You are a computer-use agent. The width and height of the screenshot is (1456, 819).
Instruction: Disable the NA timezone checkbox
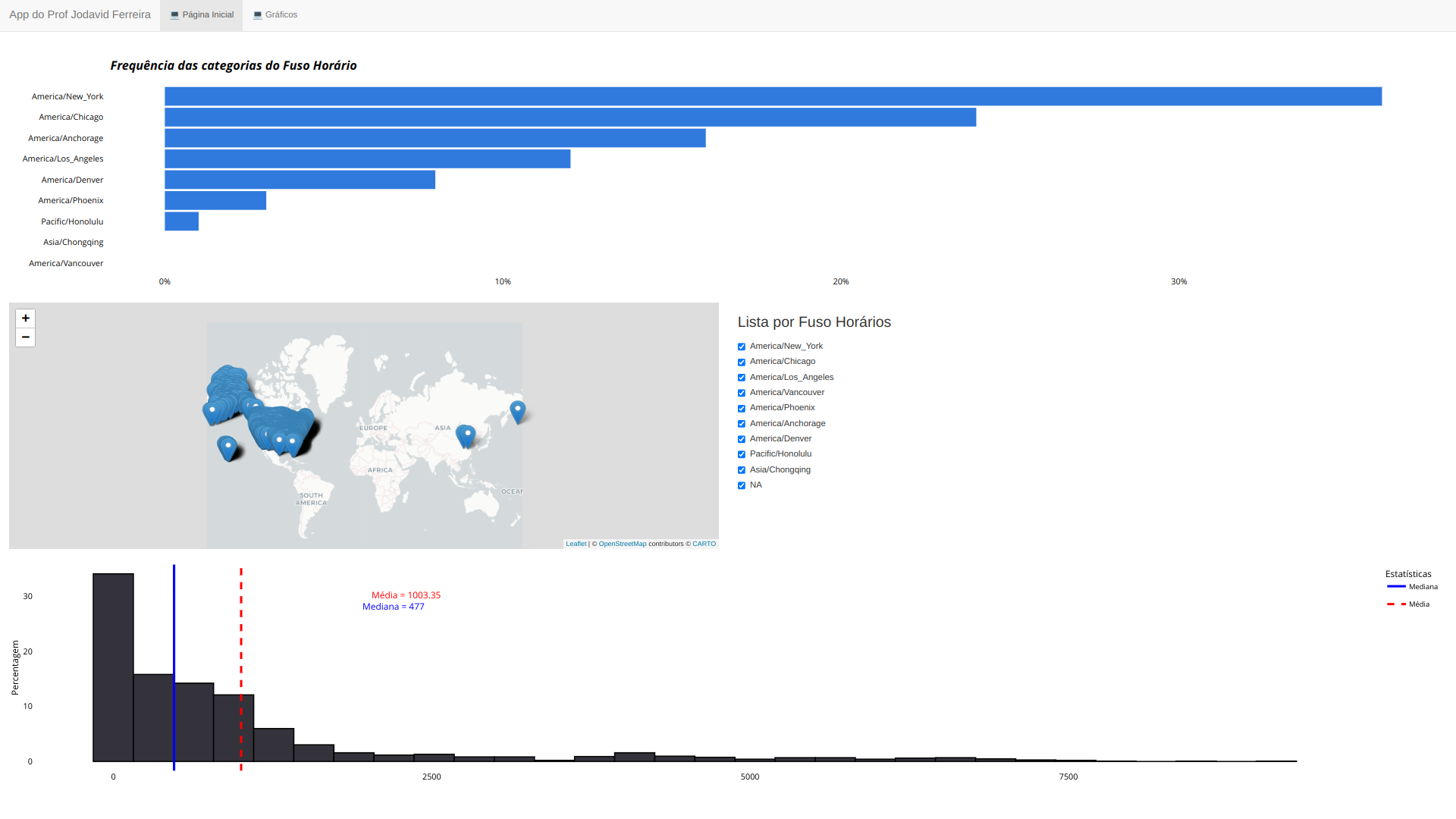(742, 485)
